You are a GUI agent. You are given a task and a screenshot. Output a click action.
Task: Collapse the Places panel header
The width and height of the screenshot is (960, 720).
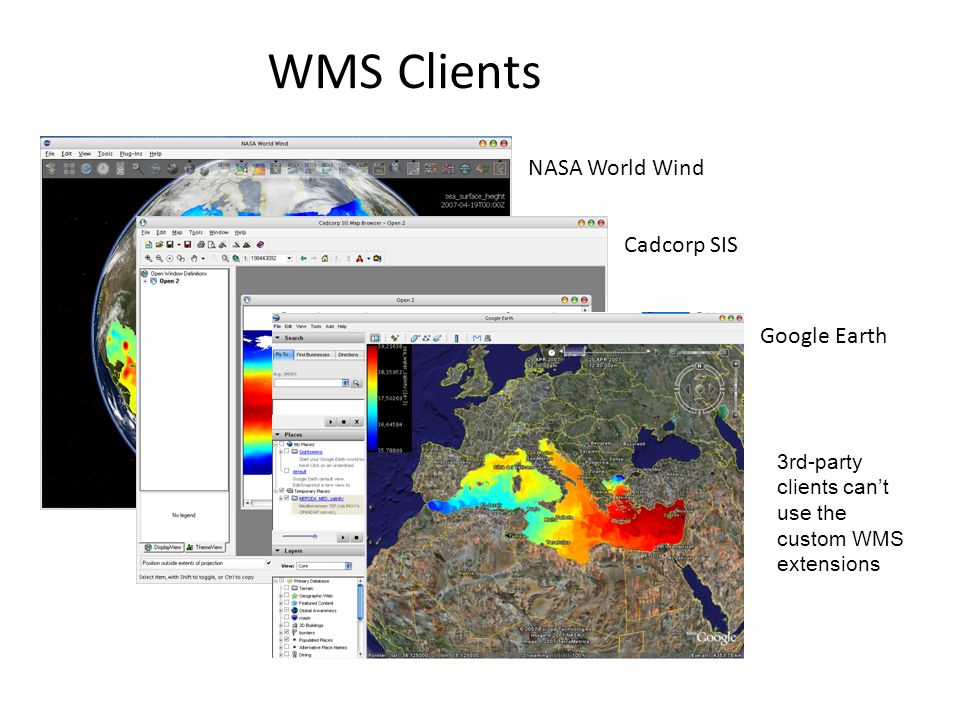tap(318, 435)
